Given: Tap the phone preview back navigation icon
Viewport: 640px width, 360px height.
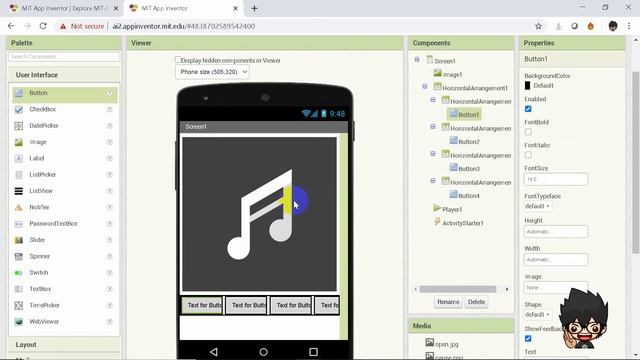Looking at the screenshot, I should [x=213, y=351].
